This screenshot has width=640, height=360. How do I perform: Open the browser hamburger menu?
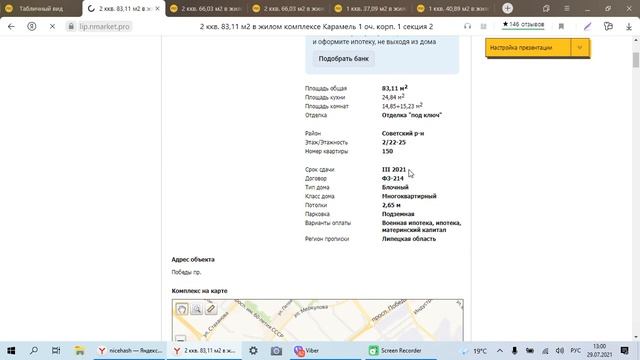567,8
